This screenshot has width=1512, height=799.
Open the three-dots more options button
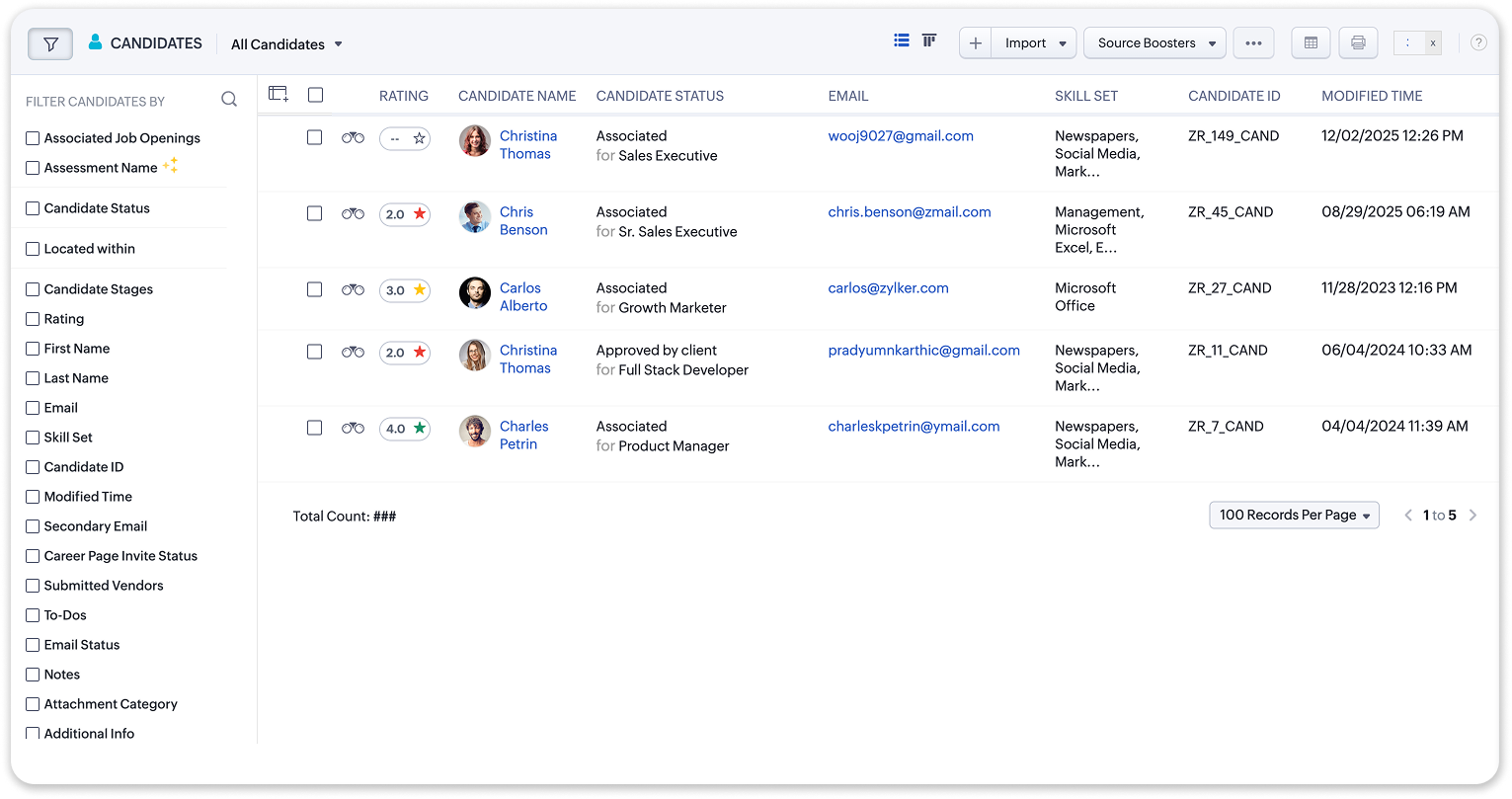[1253, 43]
